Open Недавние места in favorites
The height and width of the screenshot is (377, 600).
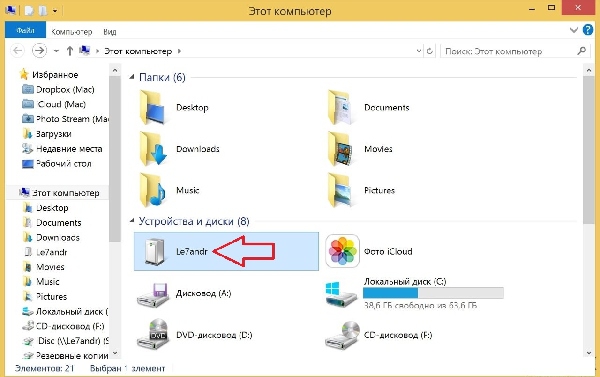click(x=62, y=149)
